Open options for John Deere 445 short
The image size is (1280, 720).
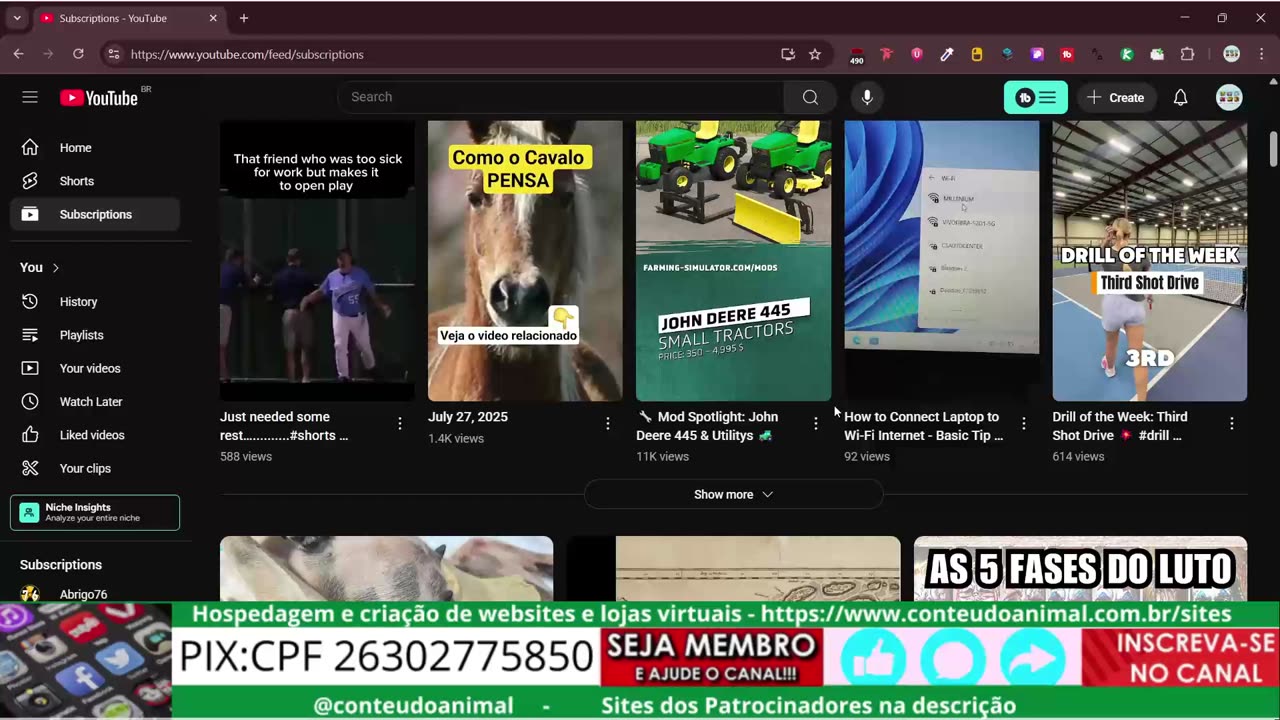(816, 424)
